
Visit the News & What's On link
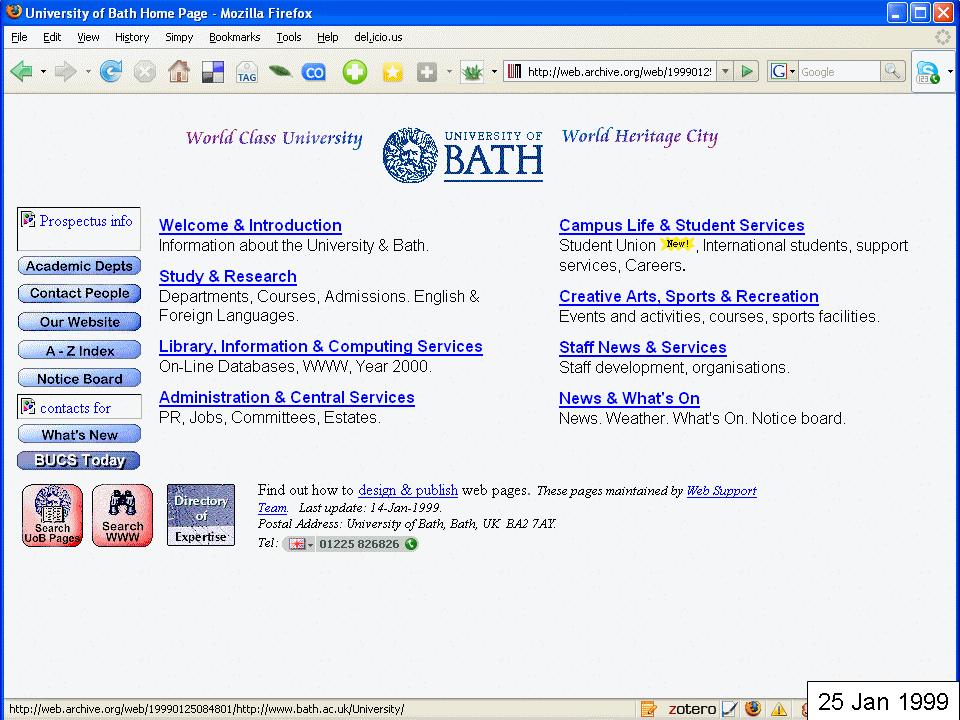pyautogui.click(x=629, y=399)
